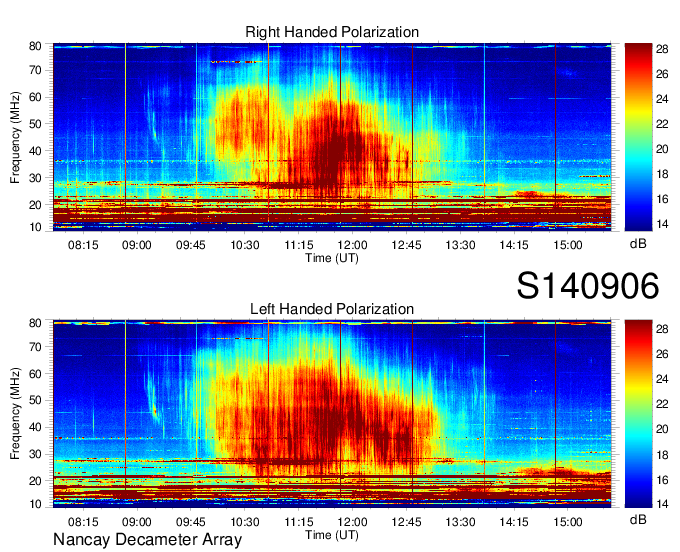Click the dark blue end of the bottom colorbar

(638, 501)
